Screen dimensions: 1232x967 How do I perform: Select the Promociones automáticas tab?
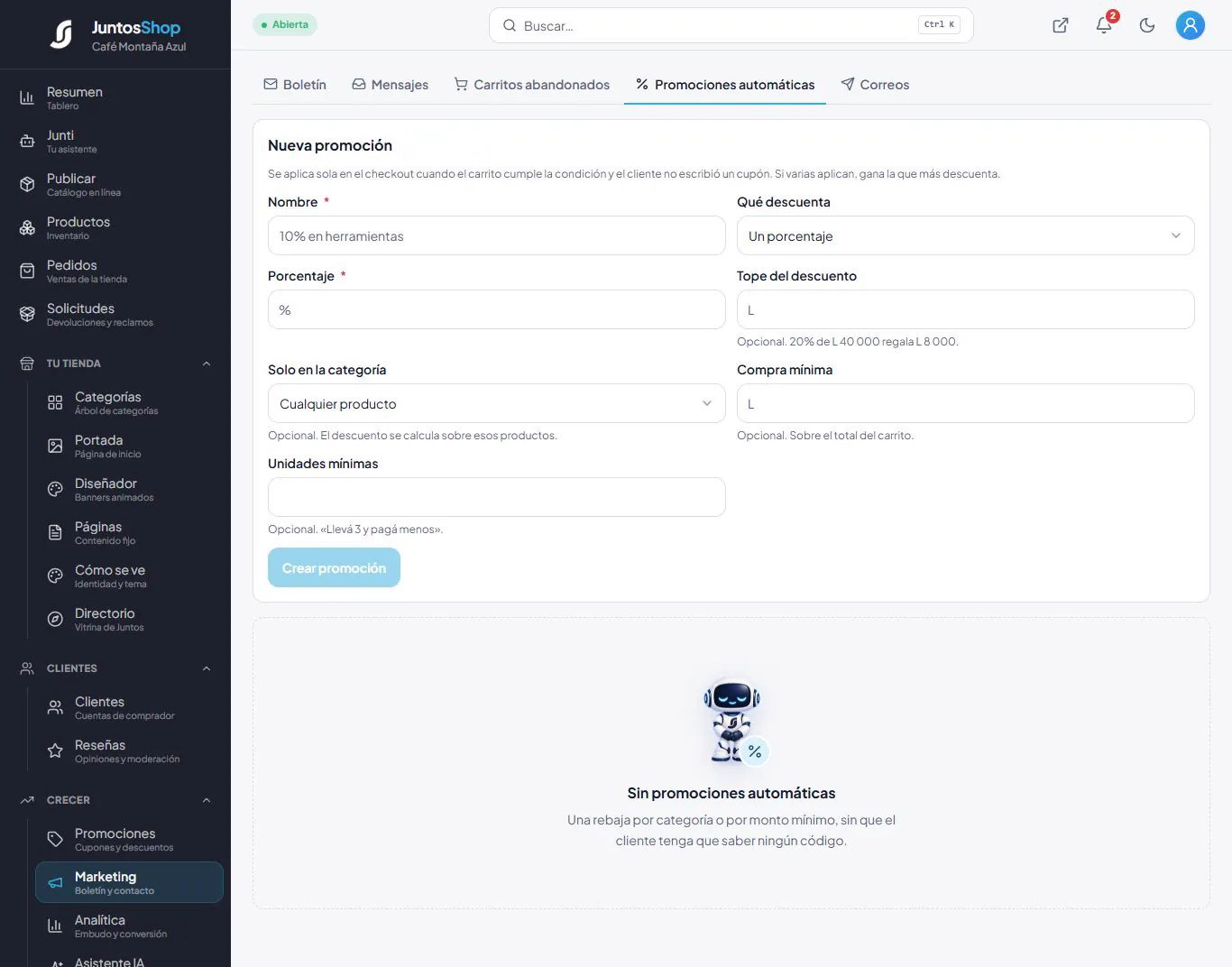(x=725, y=85)
